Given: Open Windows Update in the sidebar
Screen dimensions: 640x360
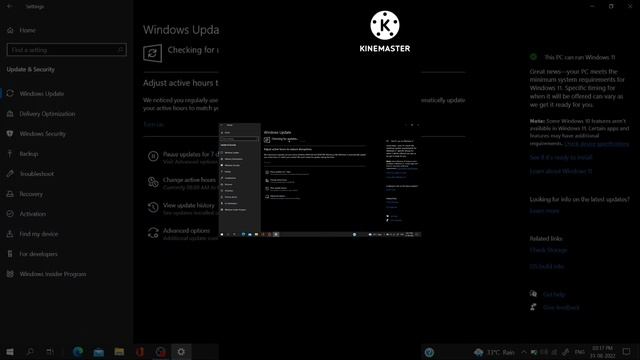Looking at the screenshot, I should point(42,93).
